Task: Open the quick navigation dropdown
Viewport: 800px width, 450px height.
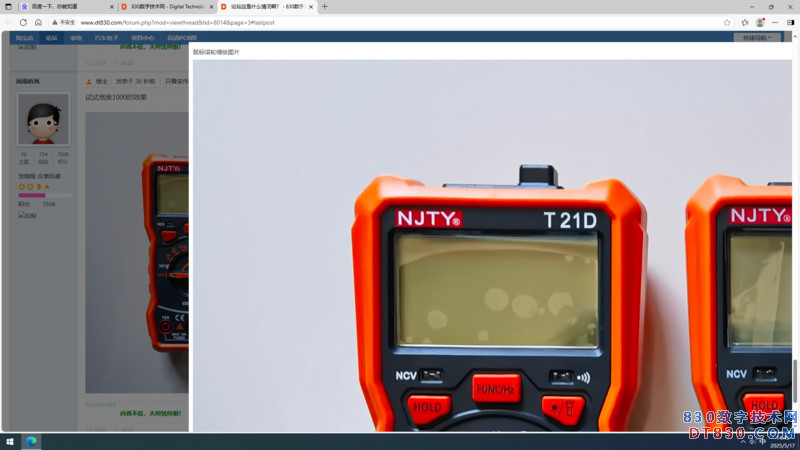Action: (x=757, y=38)
